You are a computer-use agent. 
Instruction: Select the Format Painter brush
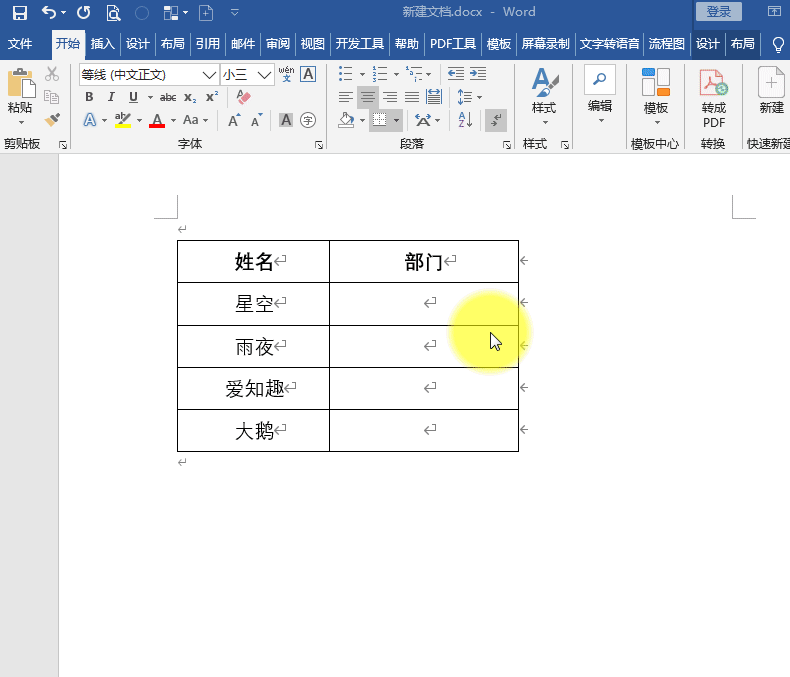[52, 120]
